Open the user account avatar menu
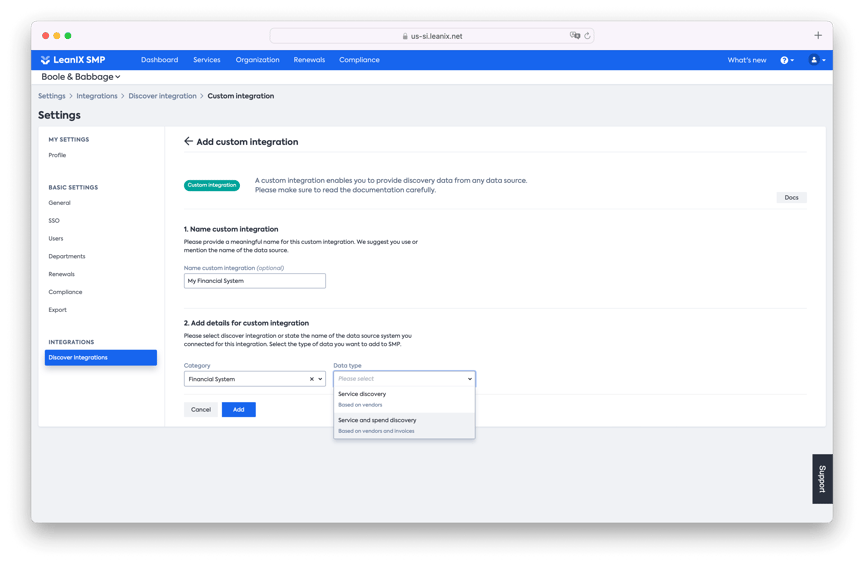 coord(816,60)
